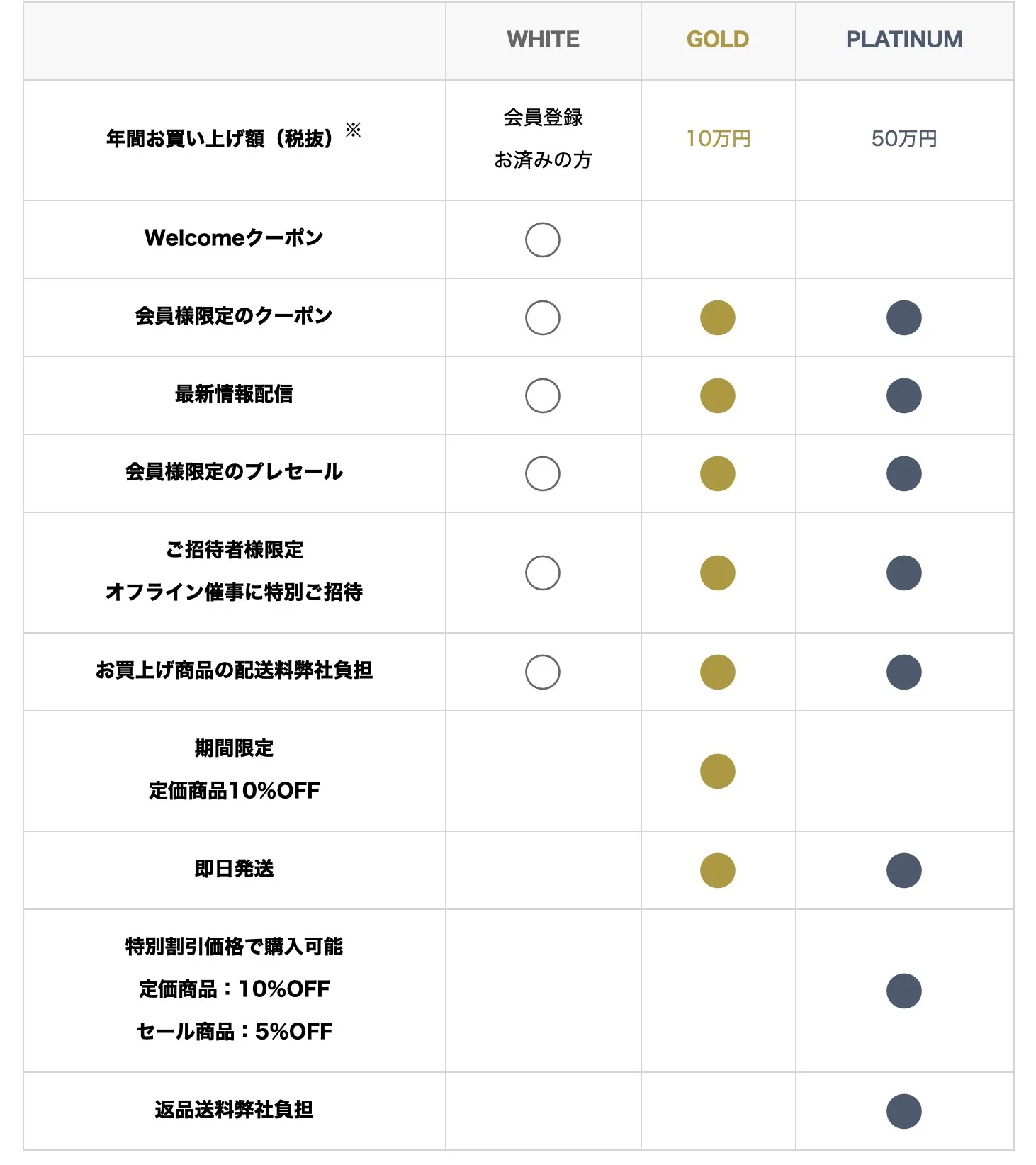Click gold circle for 会員様限定のクーポン

718,317
